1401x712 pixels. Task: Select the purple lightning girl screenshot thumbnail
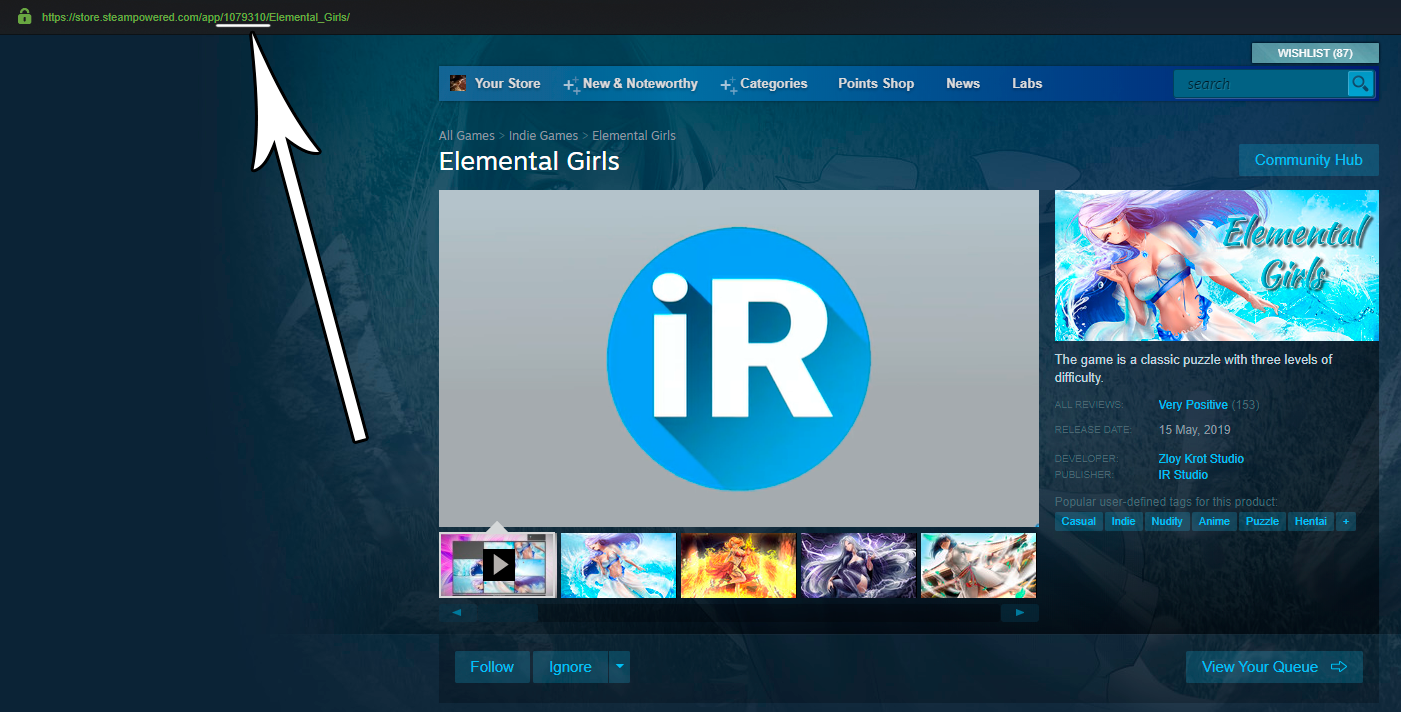(858, 565)
